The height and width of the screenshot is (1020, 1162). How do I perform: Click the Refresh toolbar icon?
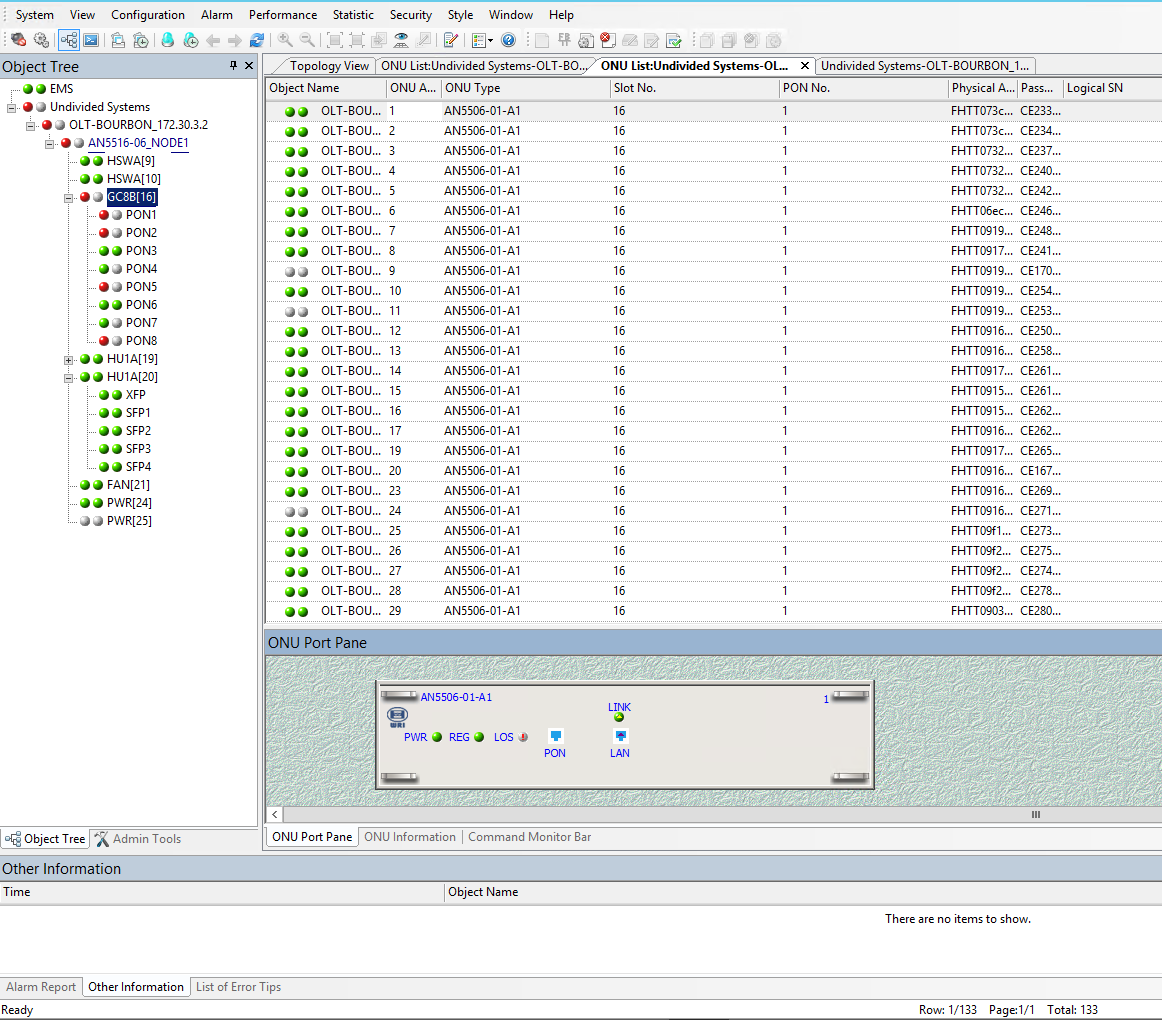[258, 40]
